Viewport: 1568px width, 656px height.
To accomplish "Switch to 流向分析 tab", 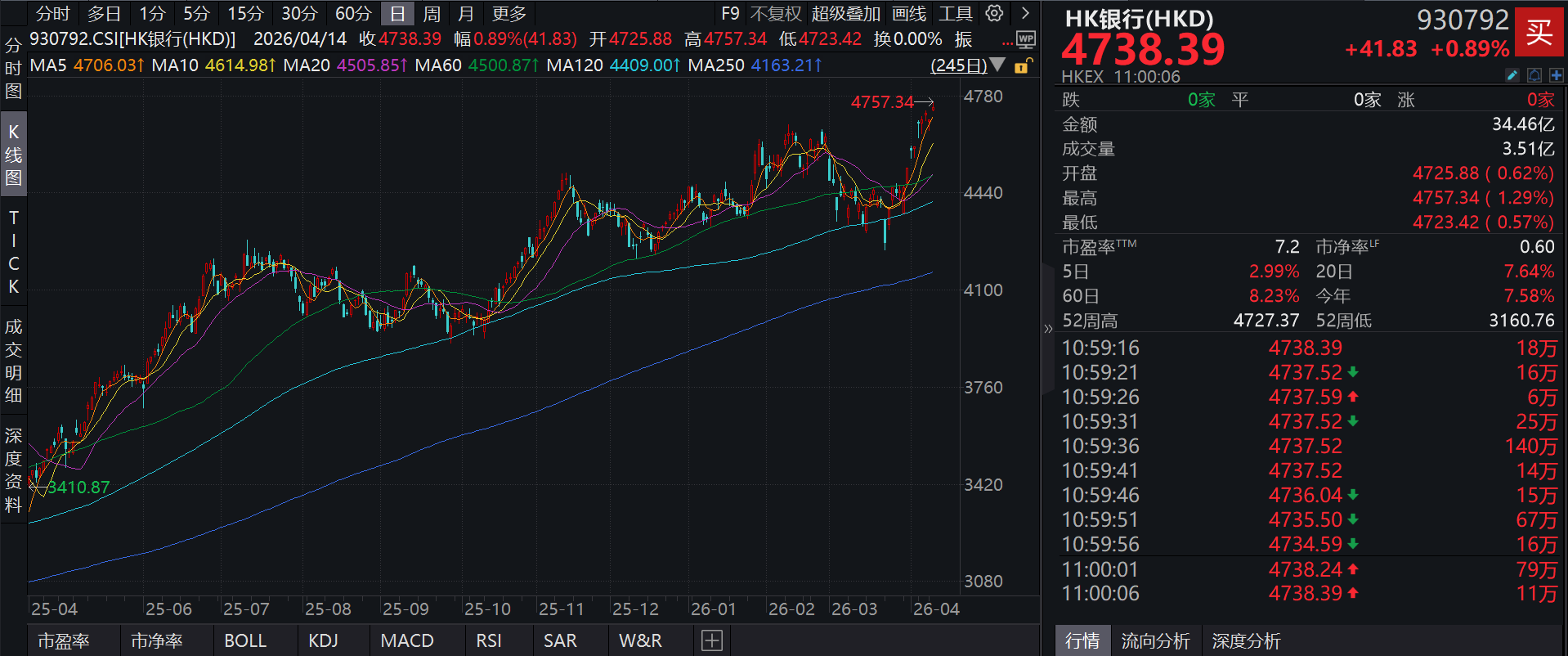I will tap(1155, 640).
